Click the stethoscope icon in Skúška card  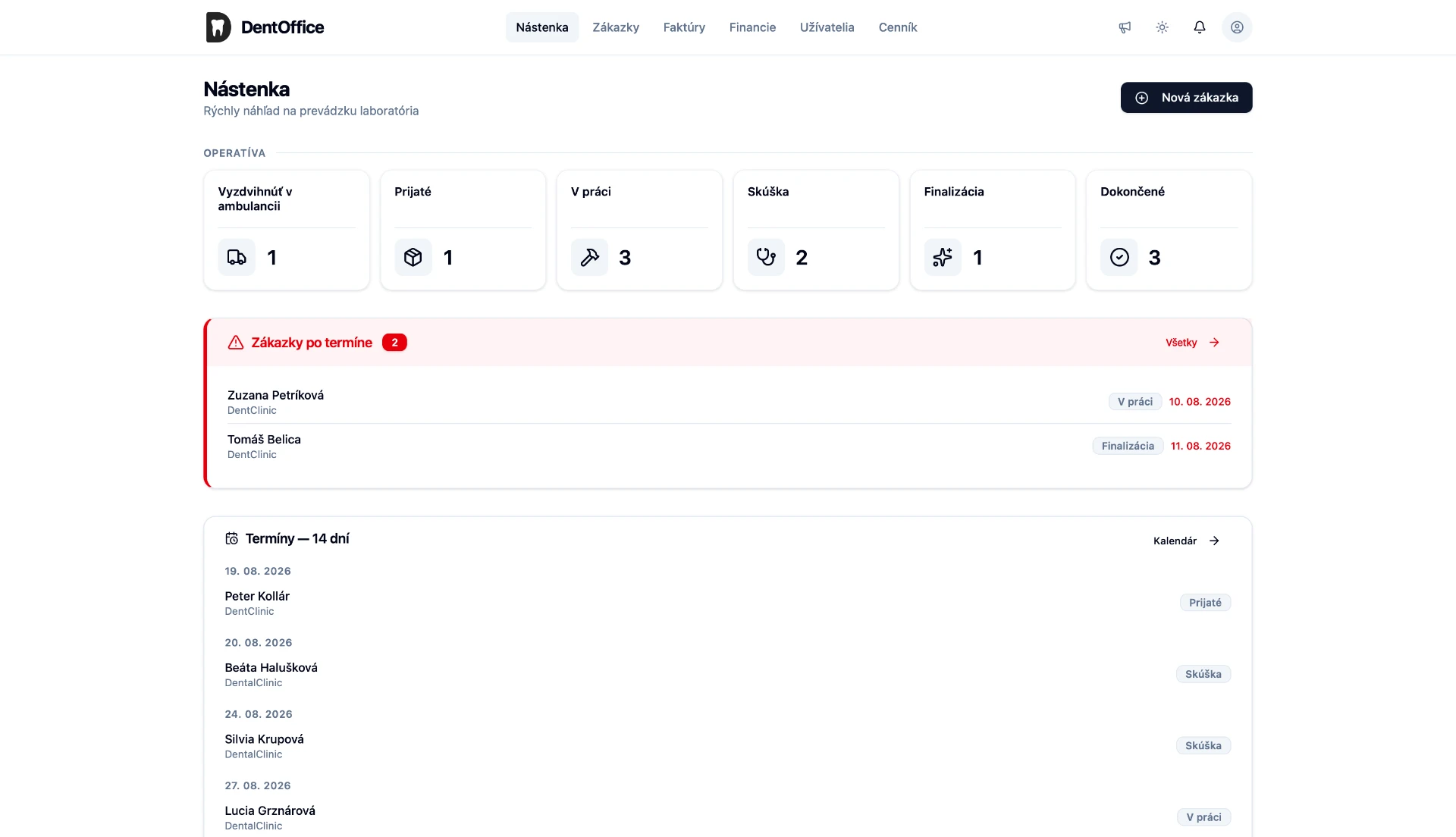click(x=766, y=257)
